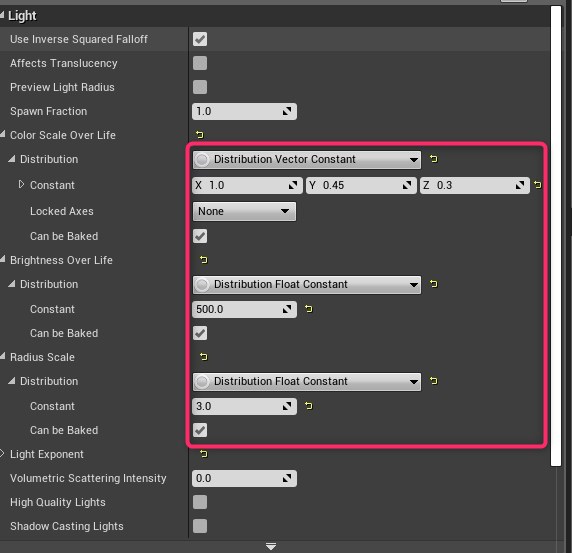This screenshot has width=572, height=553.
Task: Reset Radius Scale Constant 3.0 value
Action: [309, 406]
